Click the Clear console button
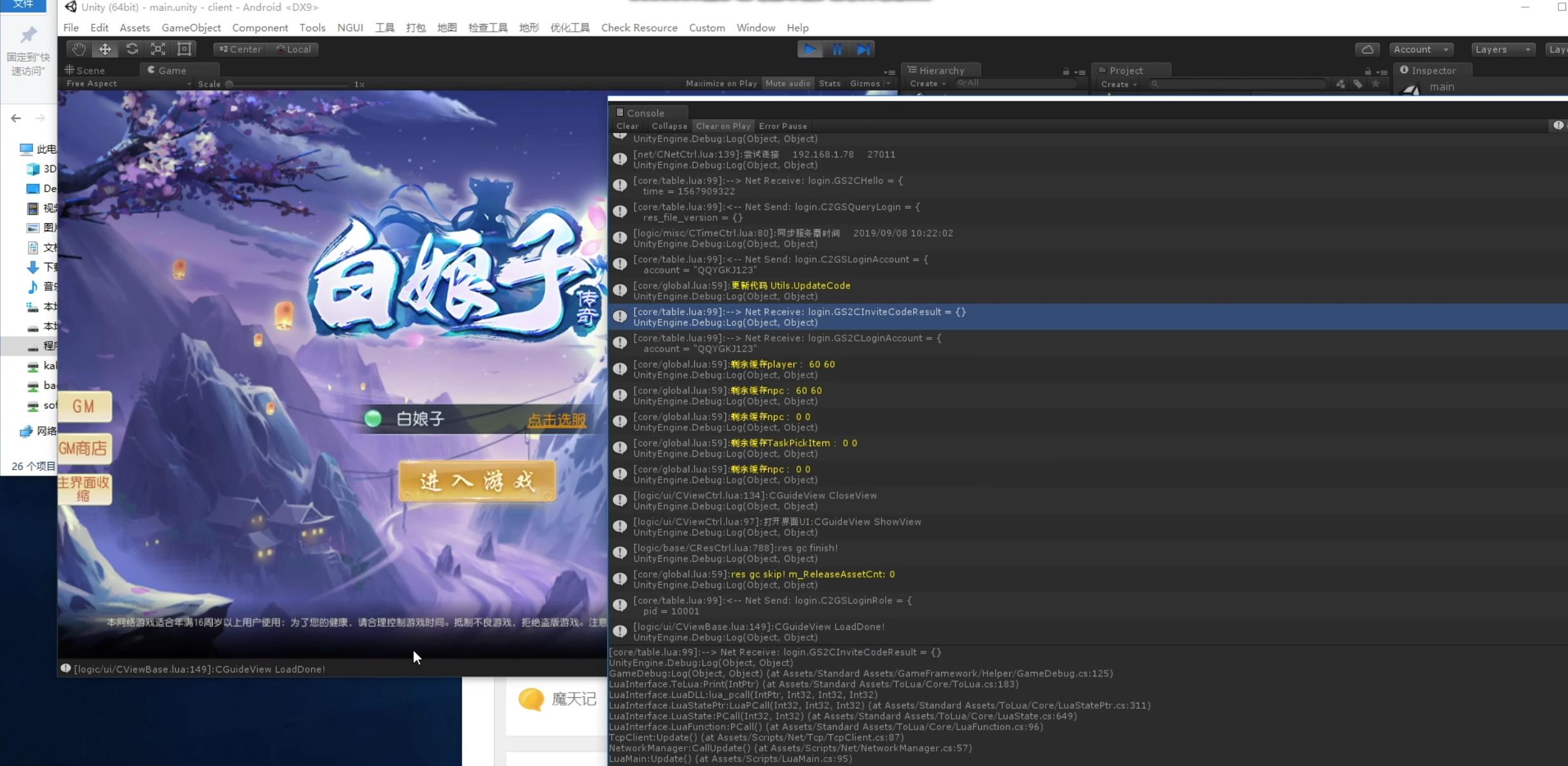 click(x=627, y=126)
